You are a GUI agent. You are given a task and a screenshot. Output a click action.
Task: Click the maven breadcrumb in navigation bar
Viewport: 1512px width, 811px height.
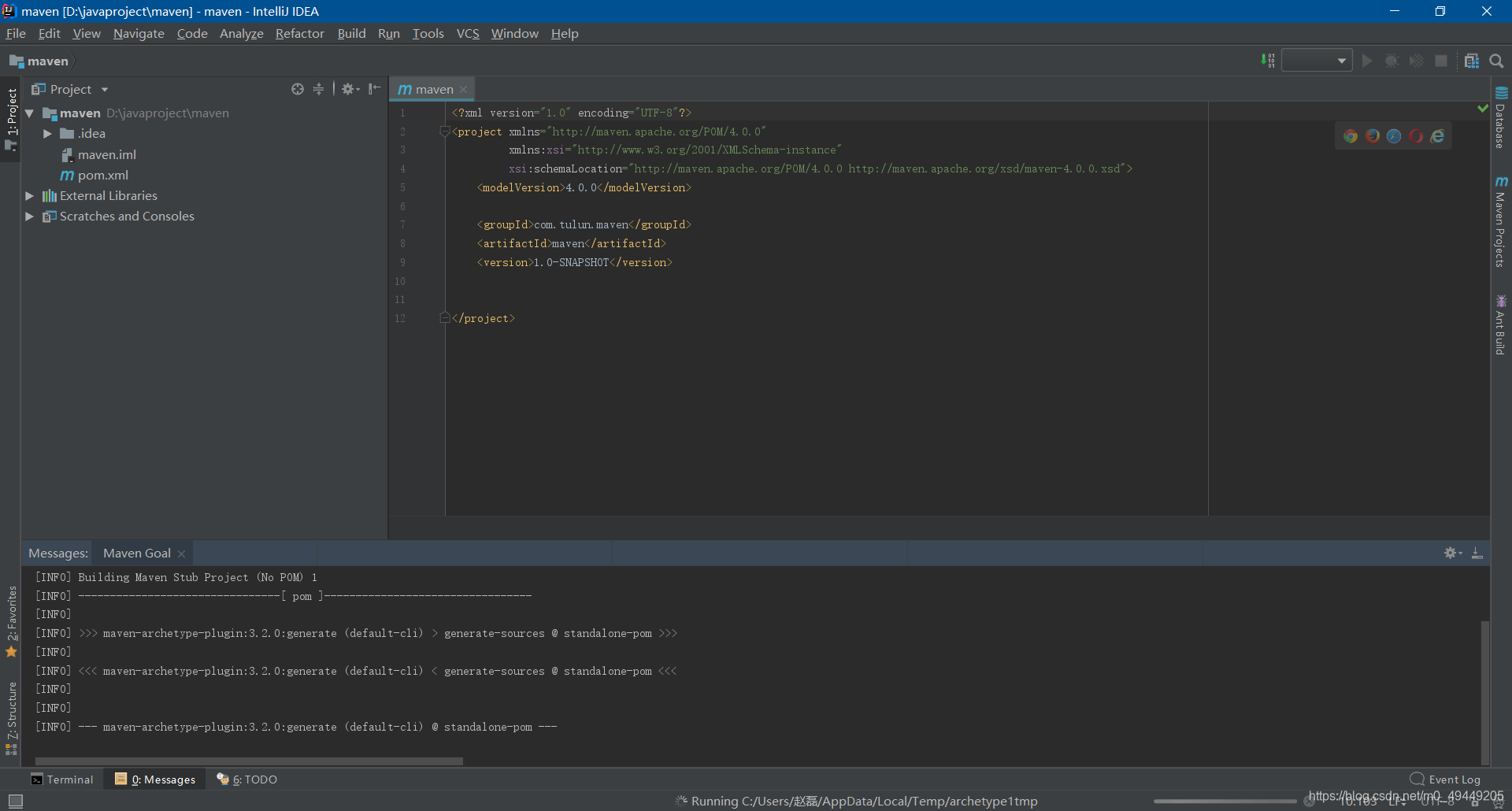(39, 61)
